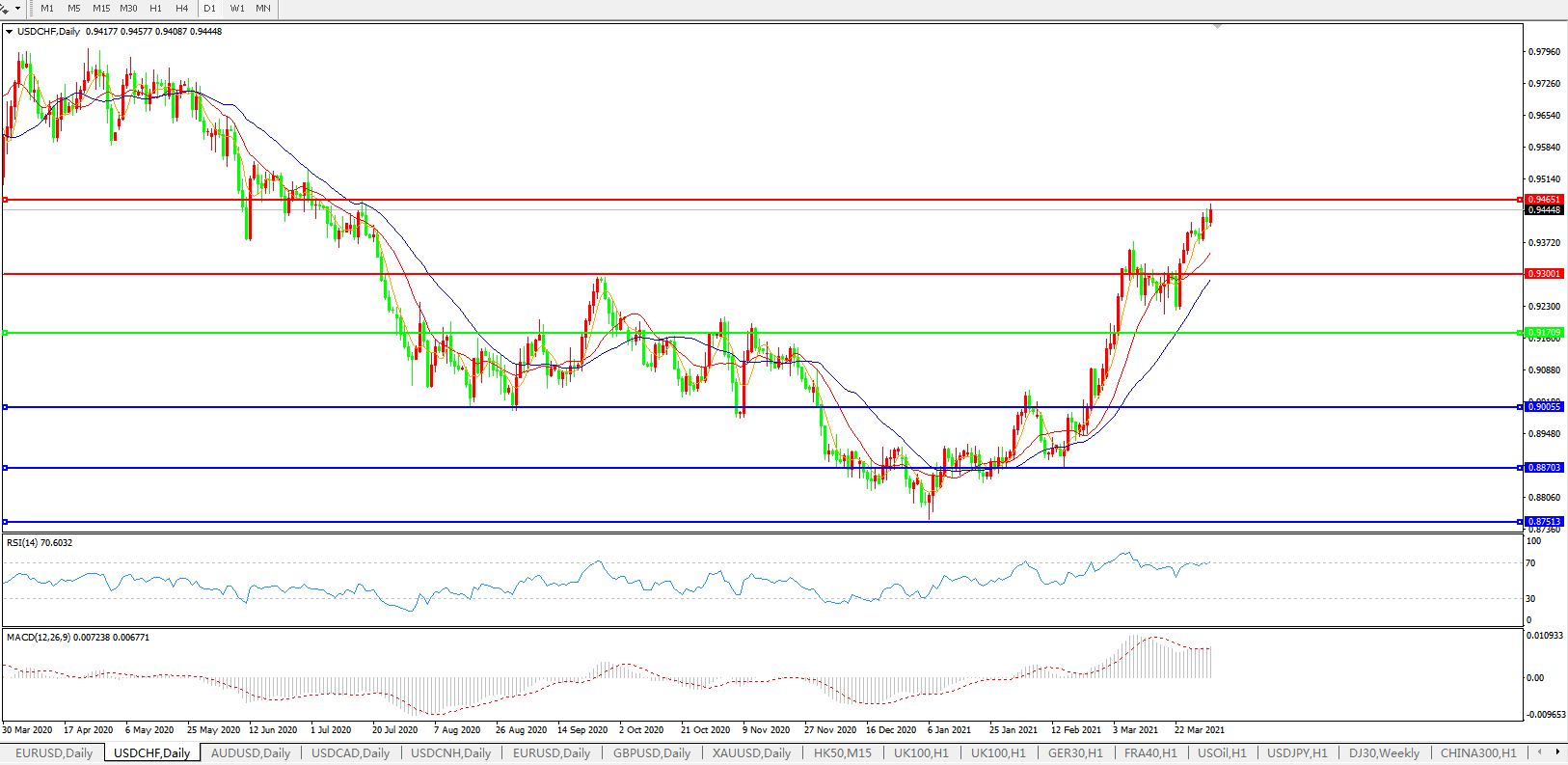Open the USOil,H1 chart tab
The height and width of the screenshot is (765, 1568).
pos(1222,752)
